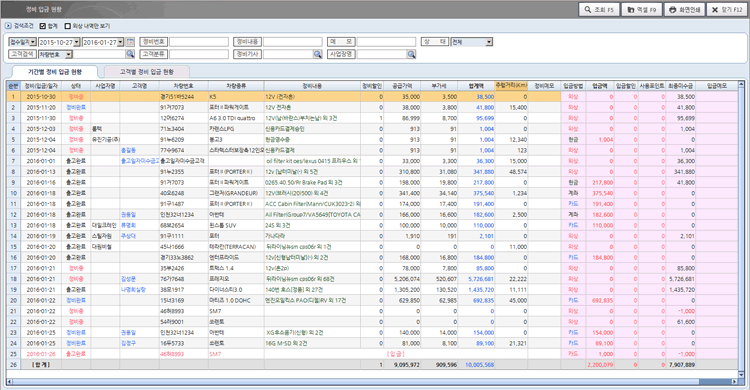Viewport: 750px width, 390px height.
Task: Click the [합계] totals row label
Action: click(x=41, y=365)
